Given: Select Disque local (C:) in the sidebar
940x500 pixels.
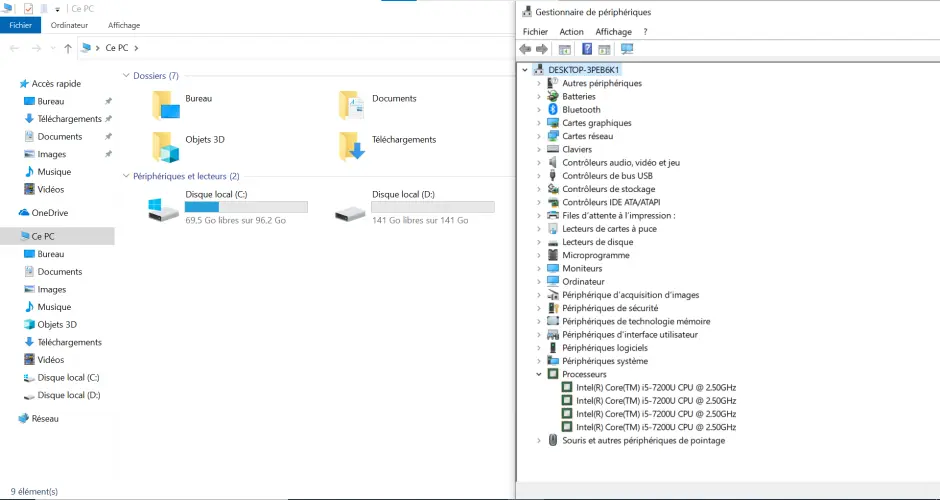Looking at the screenshot, I should coord(68,378).
